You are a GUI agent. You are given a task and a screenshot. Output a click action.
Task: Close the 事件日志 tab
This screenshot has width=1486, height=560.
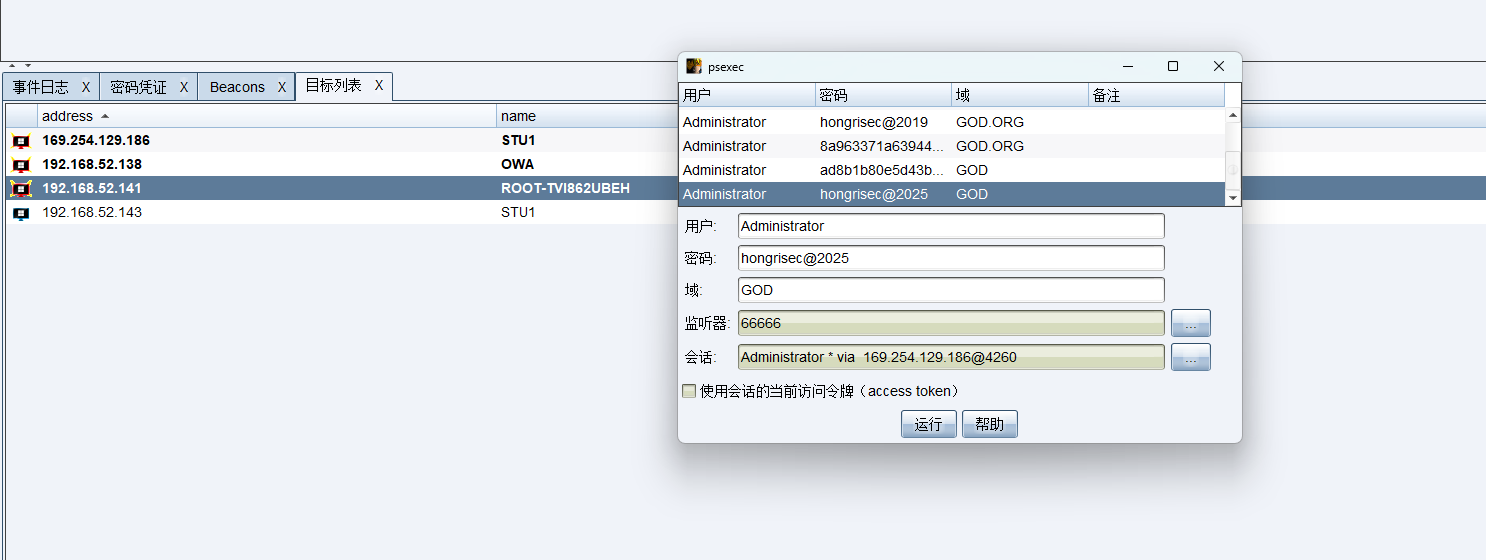coord(86,87)
